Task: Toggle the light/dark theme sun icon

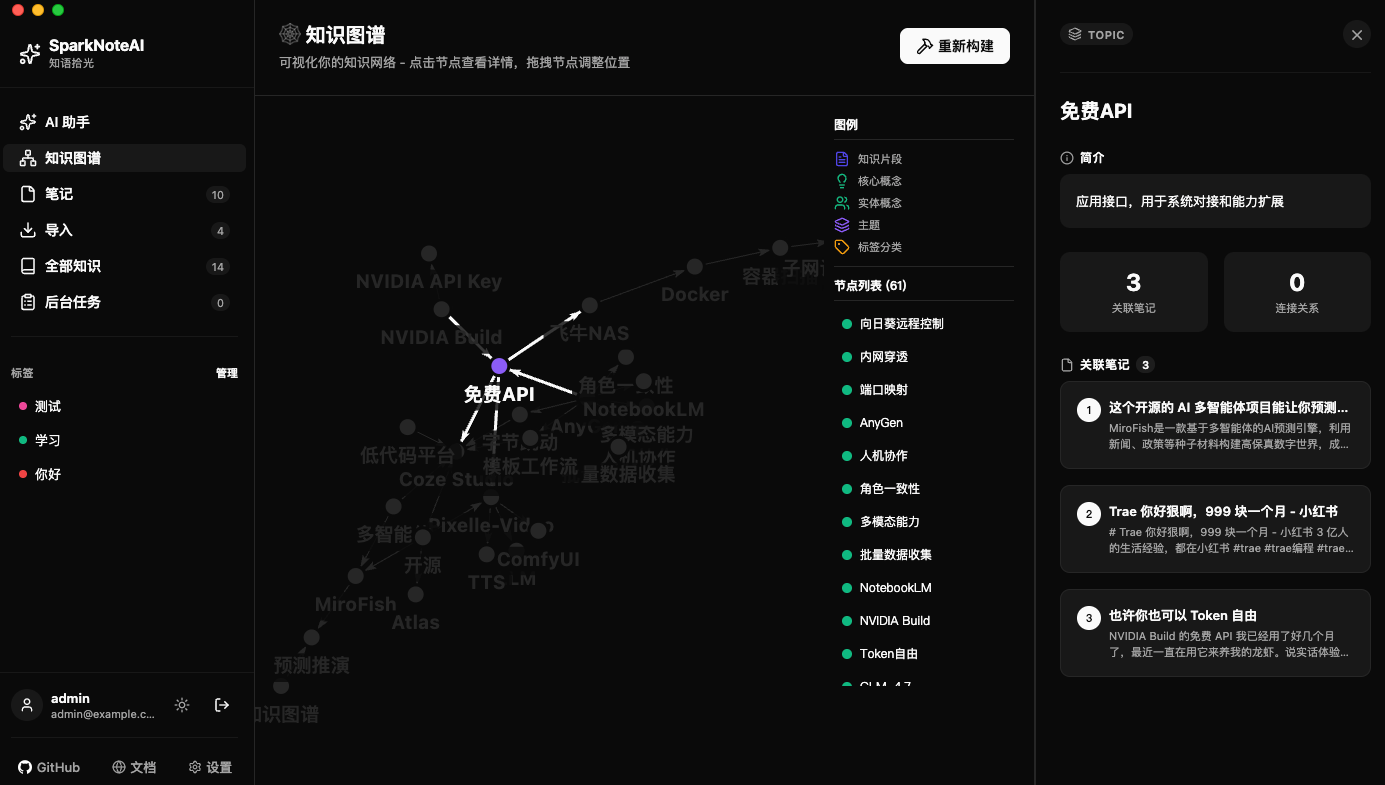Action: (182, 705)
